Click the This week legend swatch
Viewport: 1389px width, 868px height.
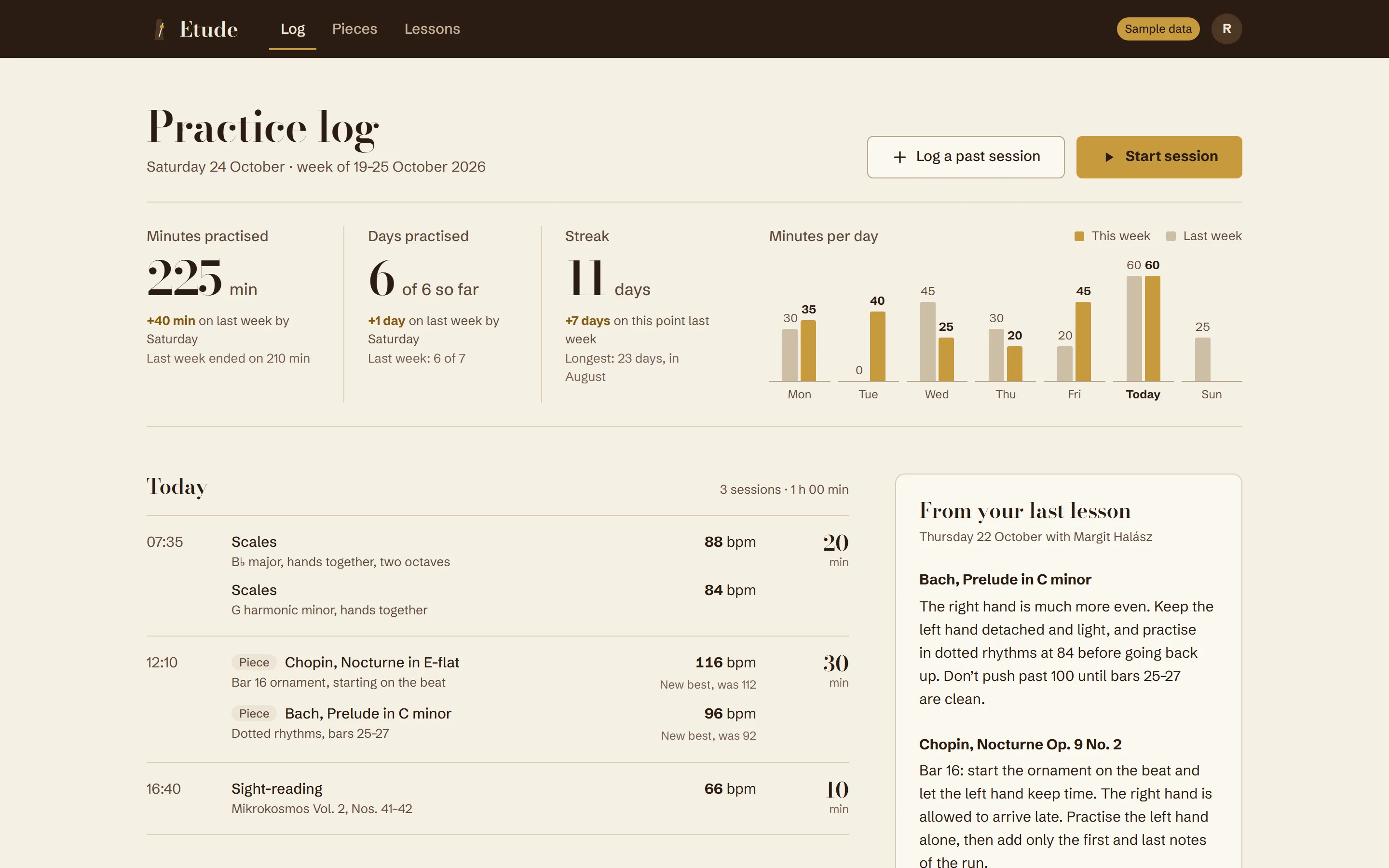1079,236
